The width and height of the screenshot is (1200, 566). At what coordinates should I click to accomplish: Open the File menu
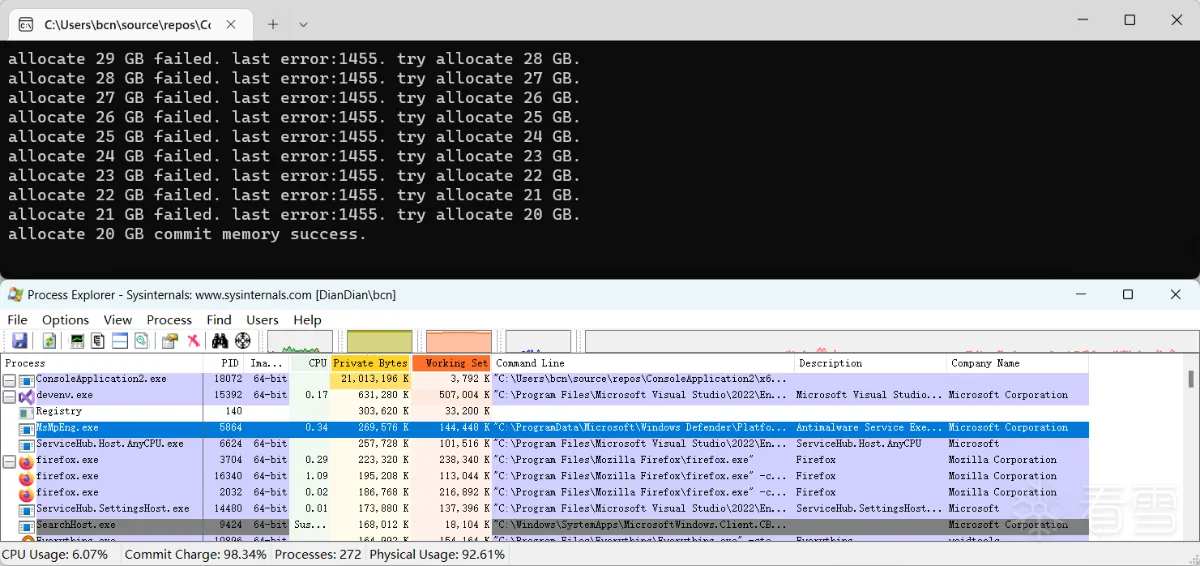17,320
